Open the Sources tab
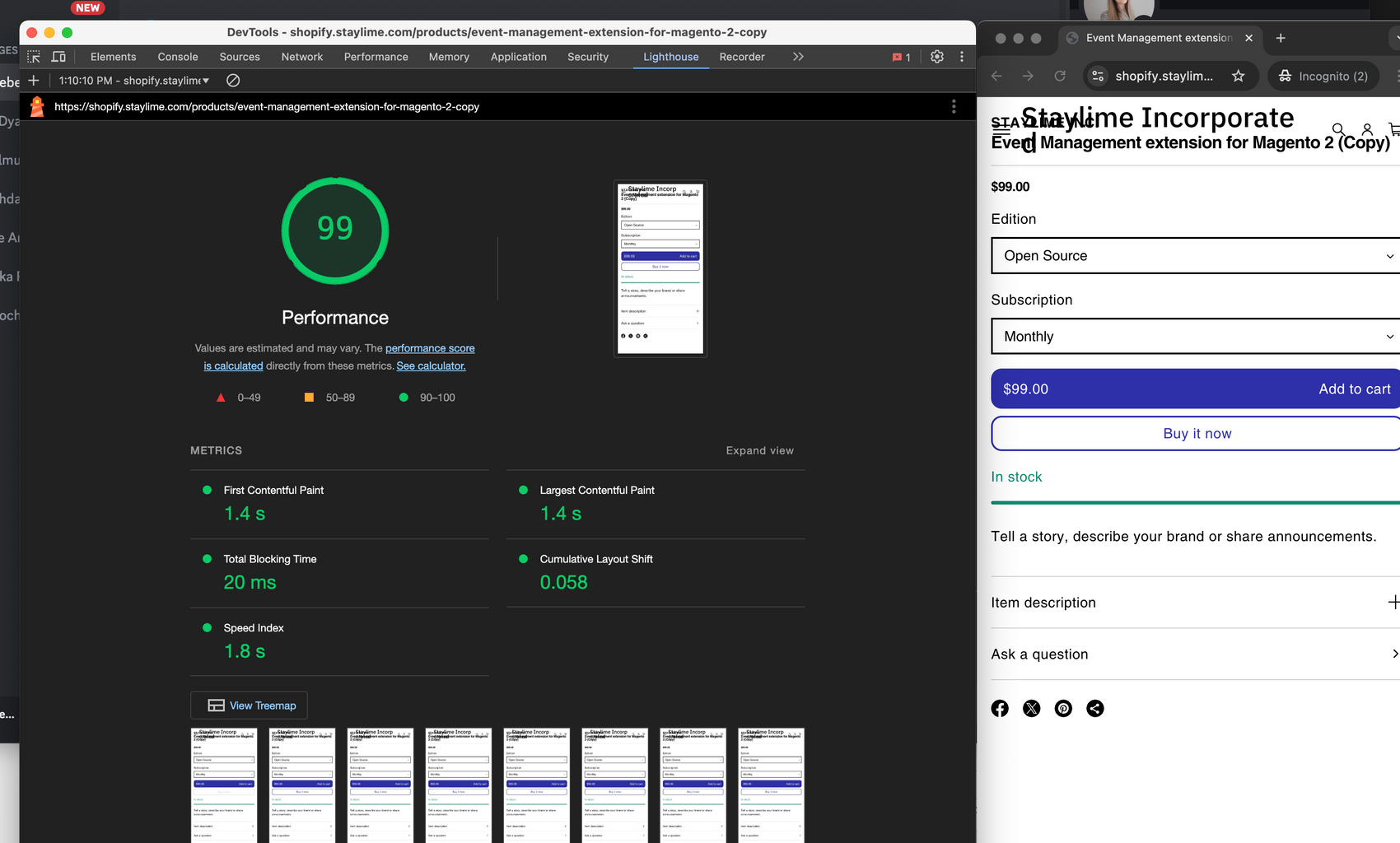The width and height of the screenshot is (1400, 843). [x=240, y=57]
